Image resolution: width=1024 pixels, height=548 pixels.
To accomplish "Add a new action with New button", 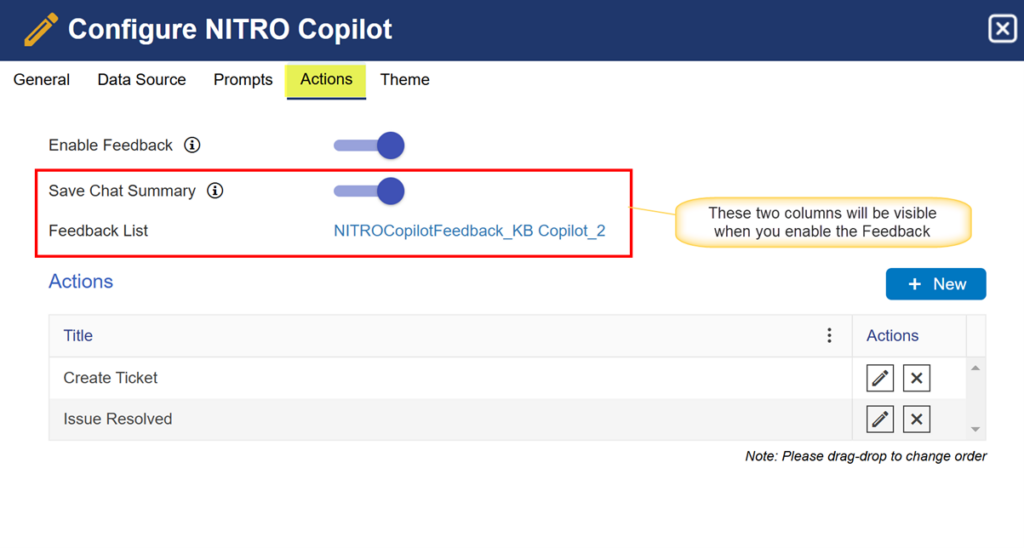I will [x=936, y=284].
